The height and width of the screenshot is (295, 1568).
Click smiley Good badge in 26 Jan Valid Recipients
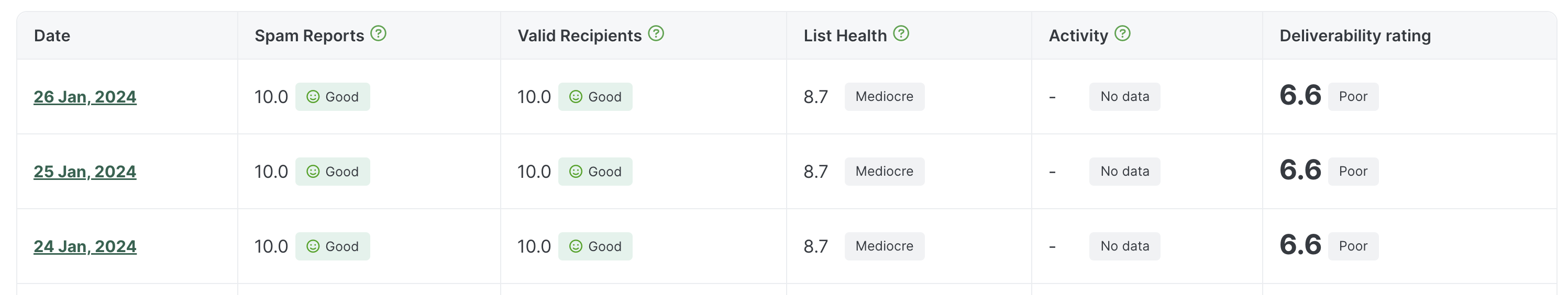pyautogui.click(x=595, y=97)
